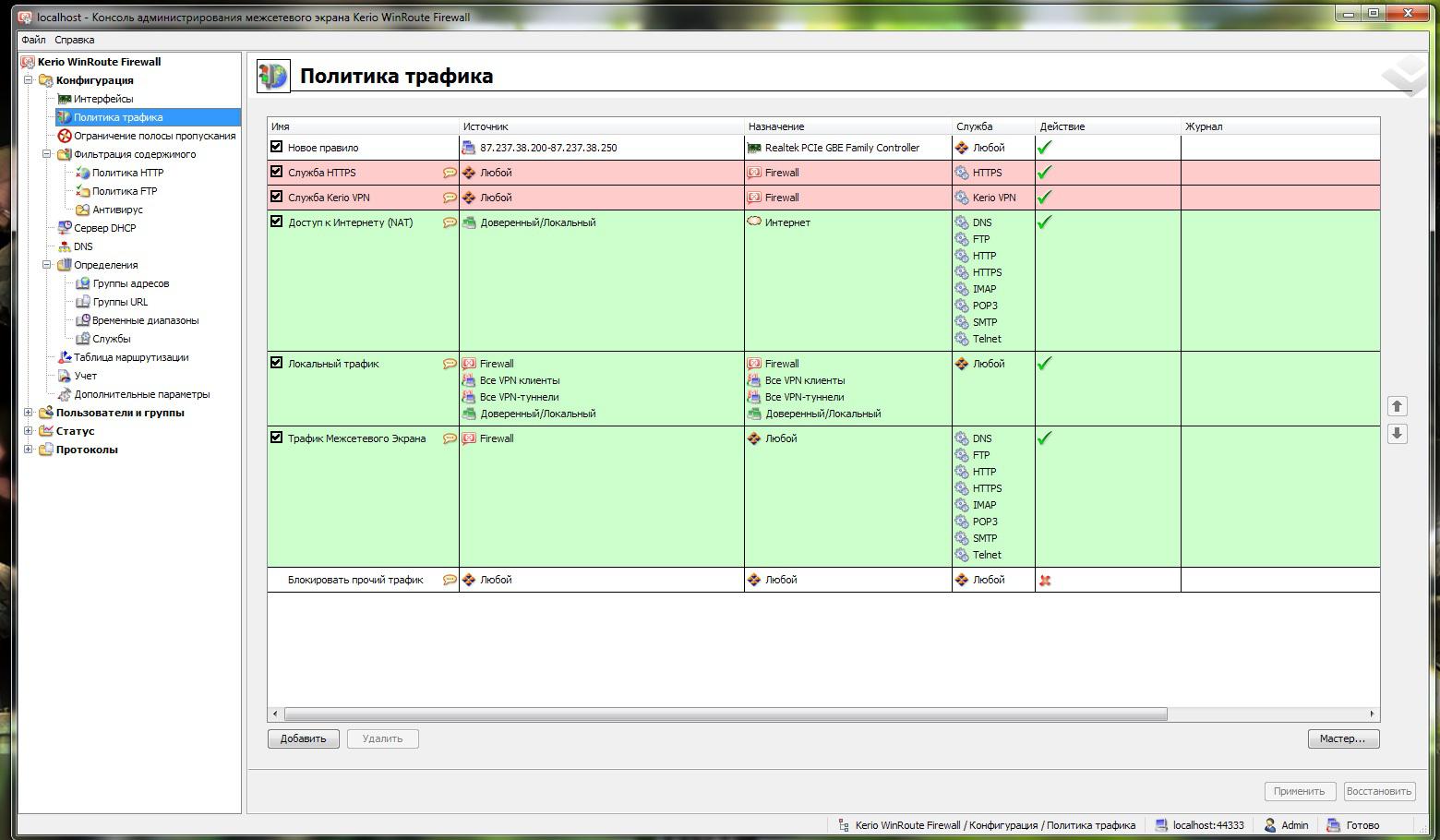Click the Временные диапазоны icon
The height and width of the screenshot is (840, 1440).
[x=82, y=320]
